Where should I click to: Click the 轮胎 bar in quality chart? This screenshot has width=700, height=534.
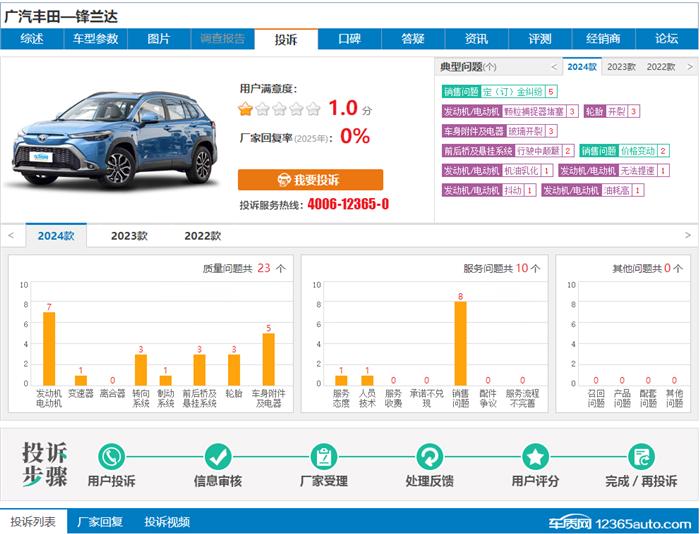234,369
